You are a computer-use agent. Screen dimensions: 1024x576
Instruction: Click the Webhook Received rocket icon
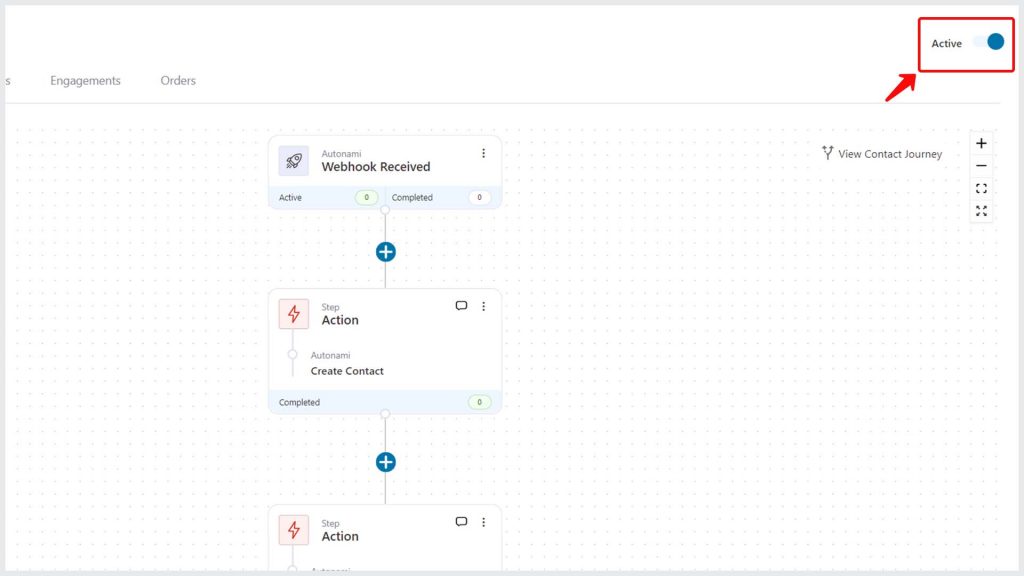(294, 161)
